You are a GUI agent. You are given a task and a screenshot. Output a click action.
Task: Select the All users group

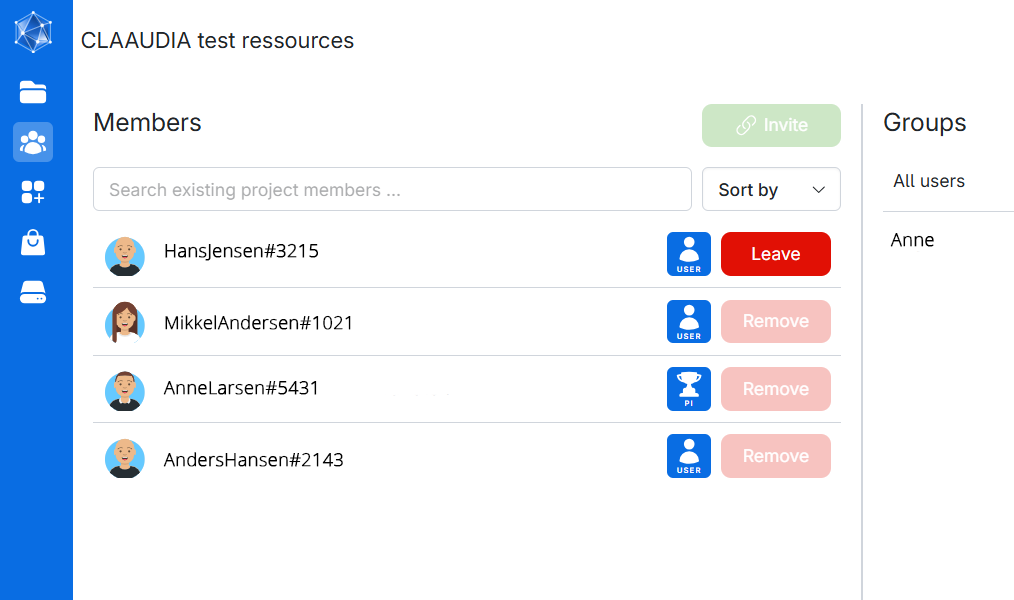click(x=929, y=182)
